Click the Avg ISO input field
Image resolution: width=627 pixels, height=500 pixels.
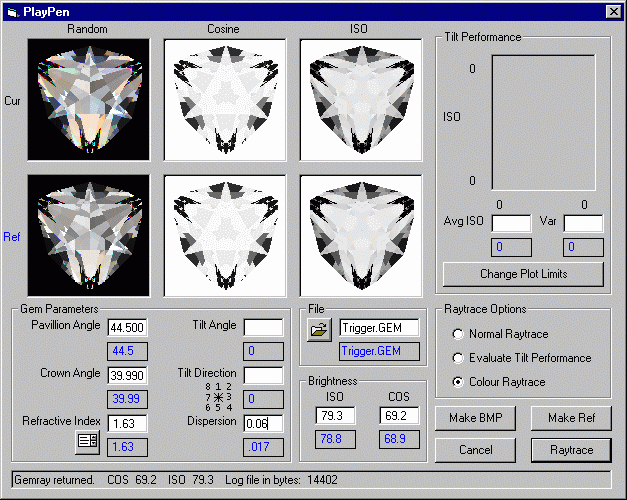[511, 223]
